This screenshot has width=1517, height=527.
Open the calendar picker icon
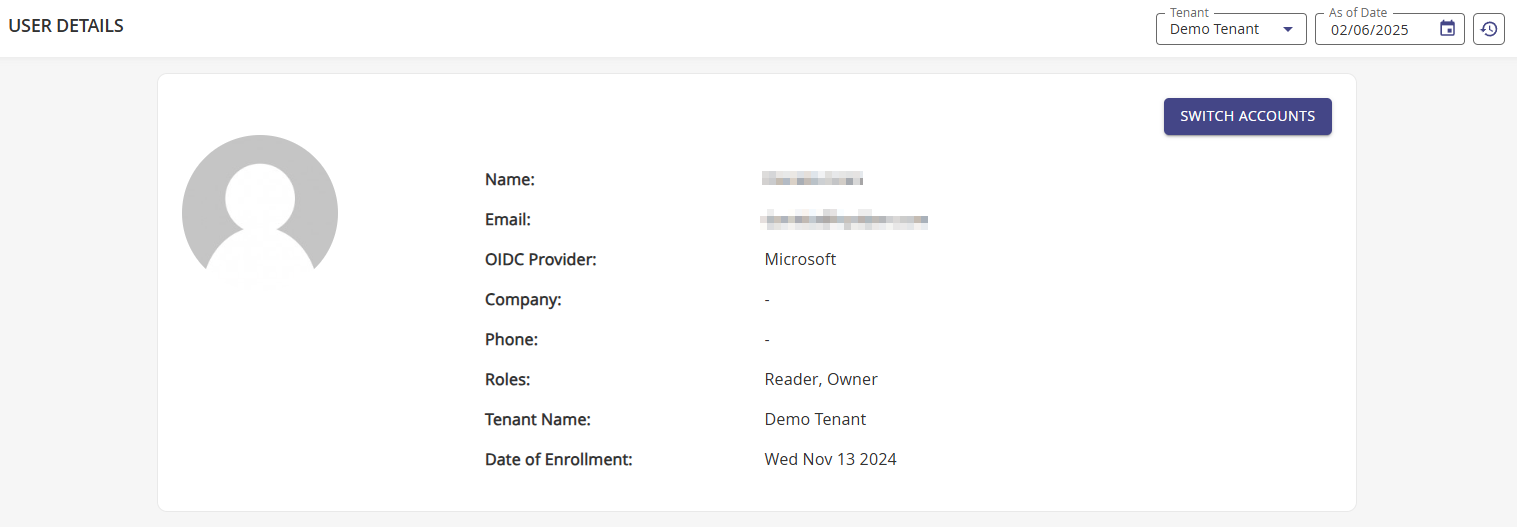(x=1447, y=29)
